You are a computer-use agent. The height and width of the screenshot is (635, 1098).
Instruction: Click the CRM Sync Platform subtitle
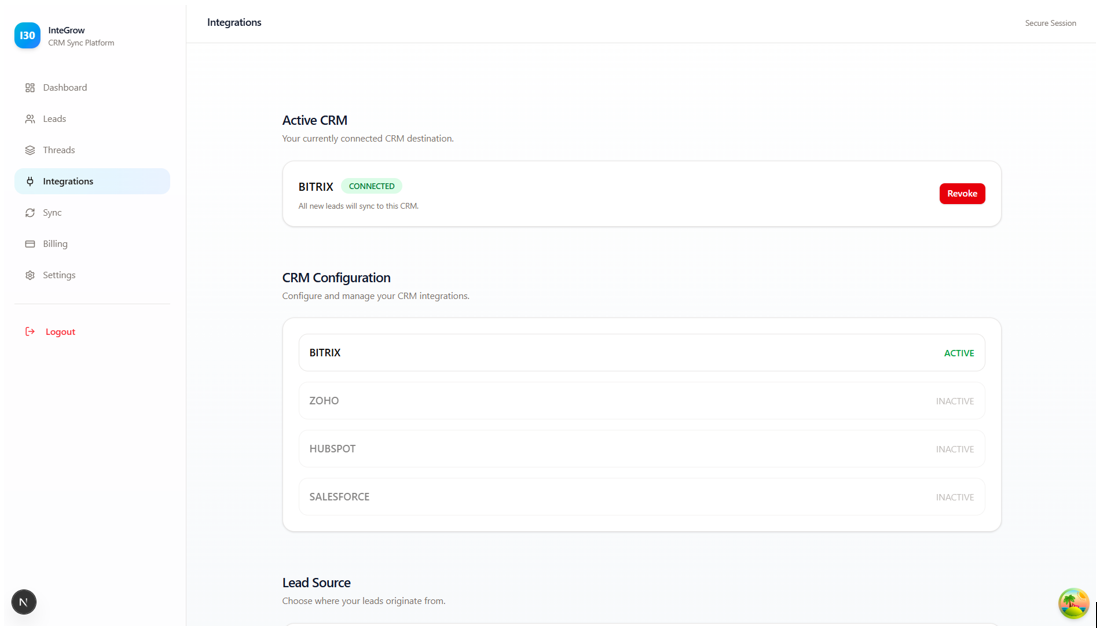81,43
